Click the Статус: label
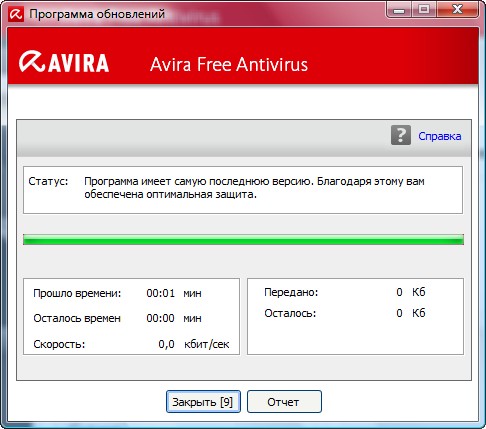This screenshot has height=429, width=486. (48, 181)
